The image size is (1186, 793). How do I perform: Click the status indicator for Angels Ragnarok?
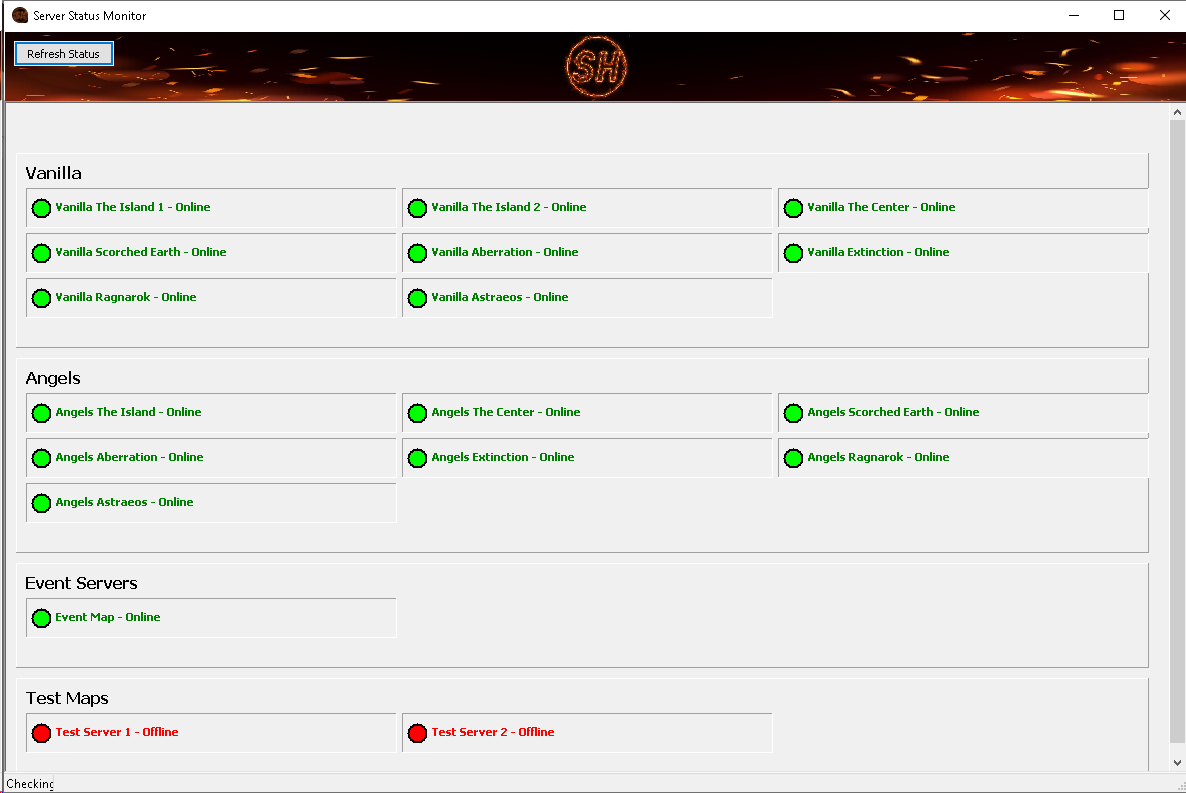[x=793, y=458]
